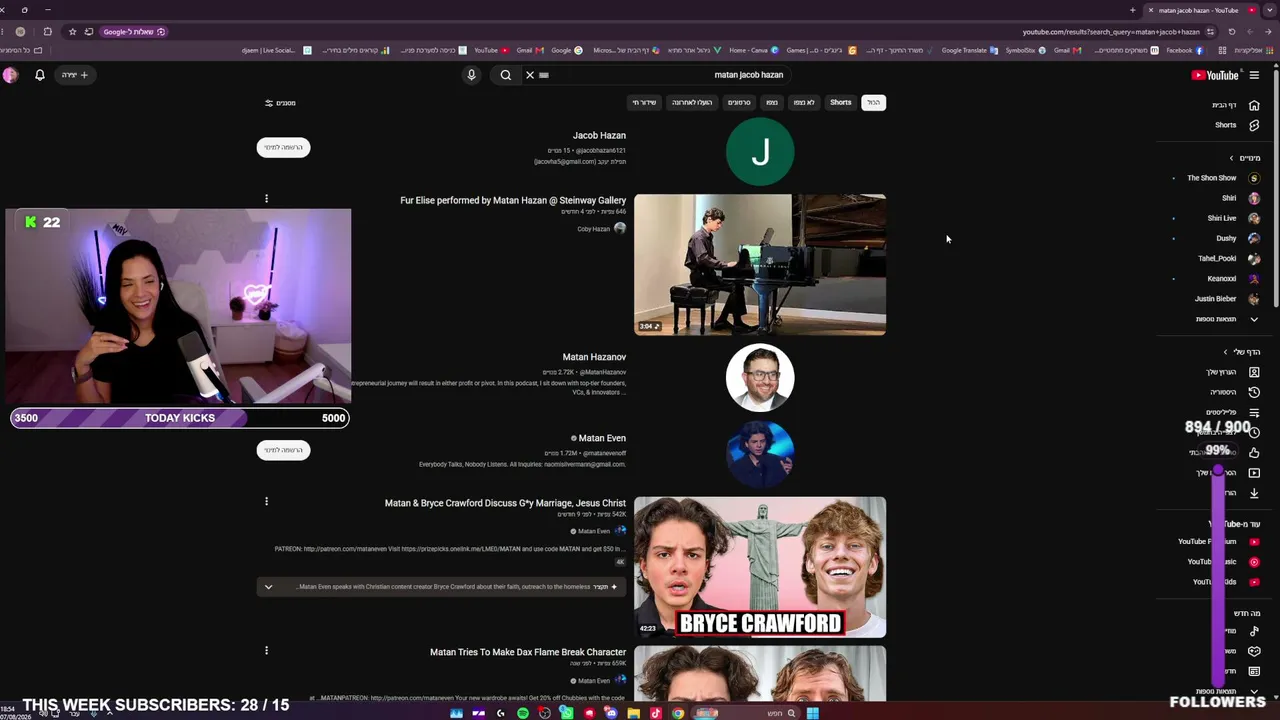This screenshot has height=720, width=1280.
Task: Select the 'סרטונים' filter chip
Action: 739,102
